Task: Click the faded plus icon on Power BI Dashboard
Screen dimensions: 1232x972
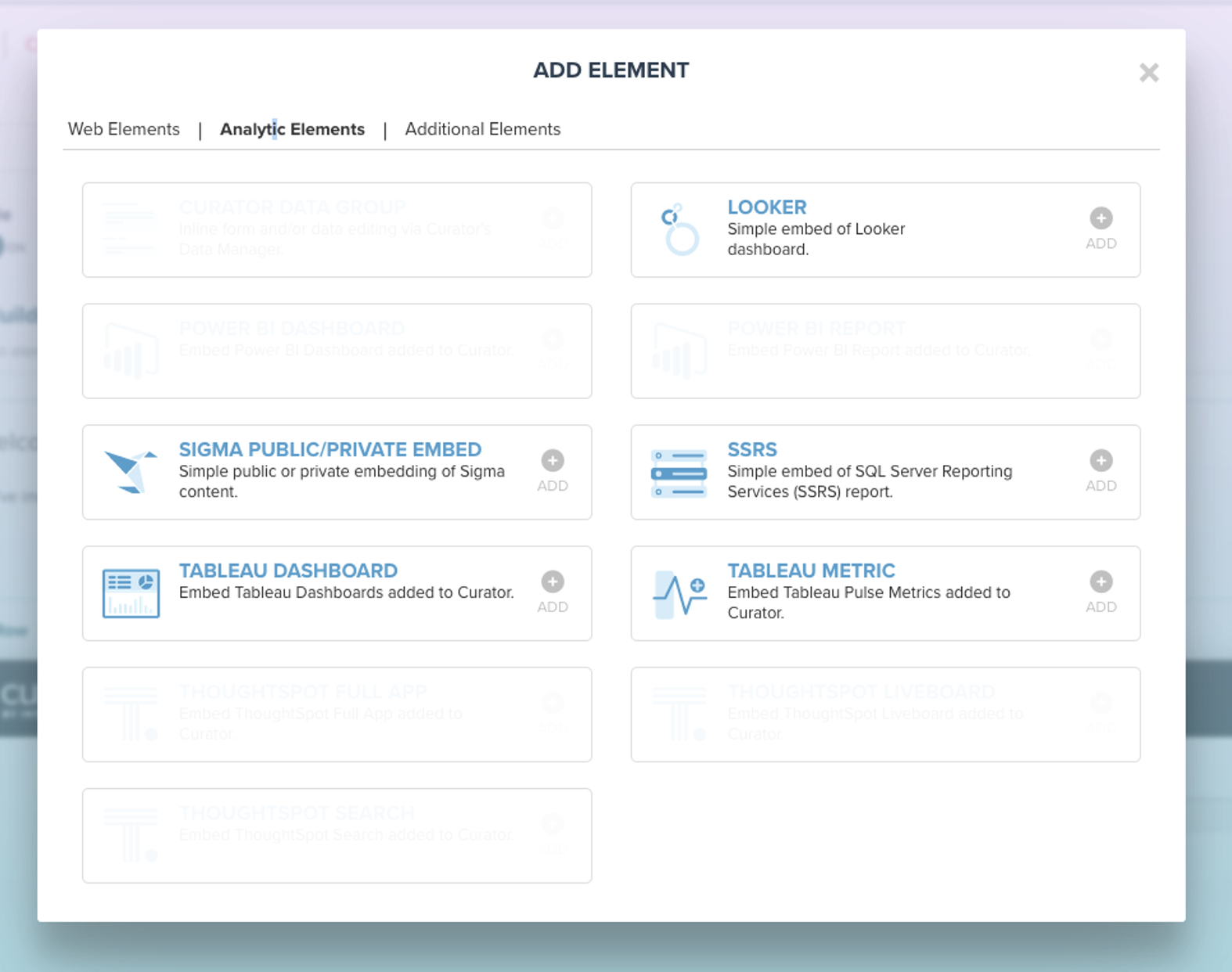Action: pyautogui.click(x=552, y=339)
